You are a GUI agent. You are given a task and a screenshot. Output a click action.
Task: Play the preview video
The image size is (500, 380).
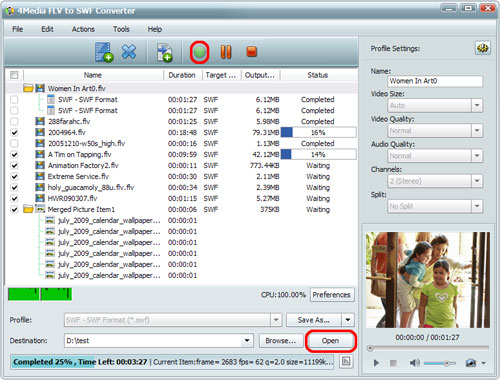tap(376, 363)
